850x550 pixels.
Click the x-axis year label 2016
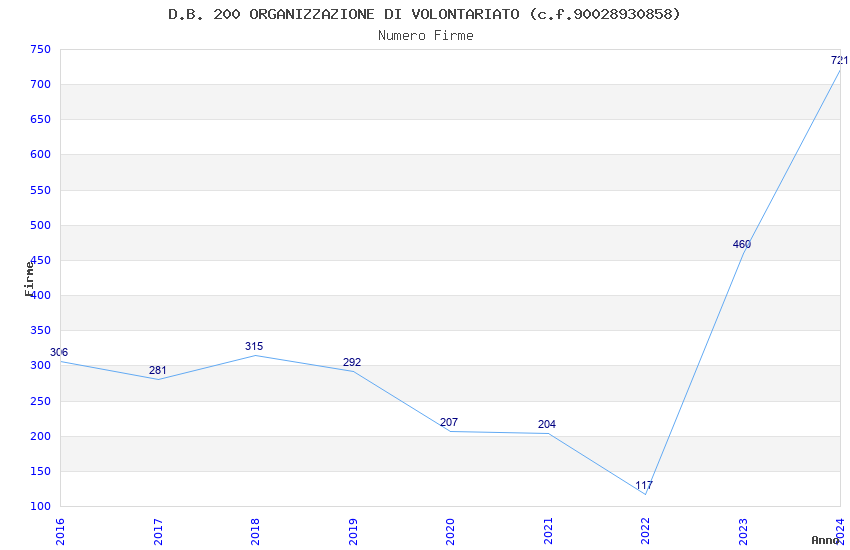60,532
